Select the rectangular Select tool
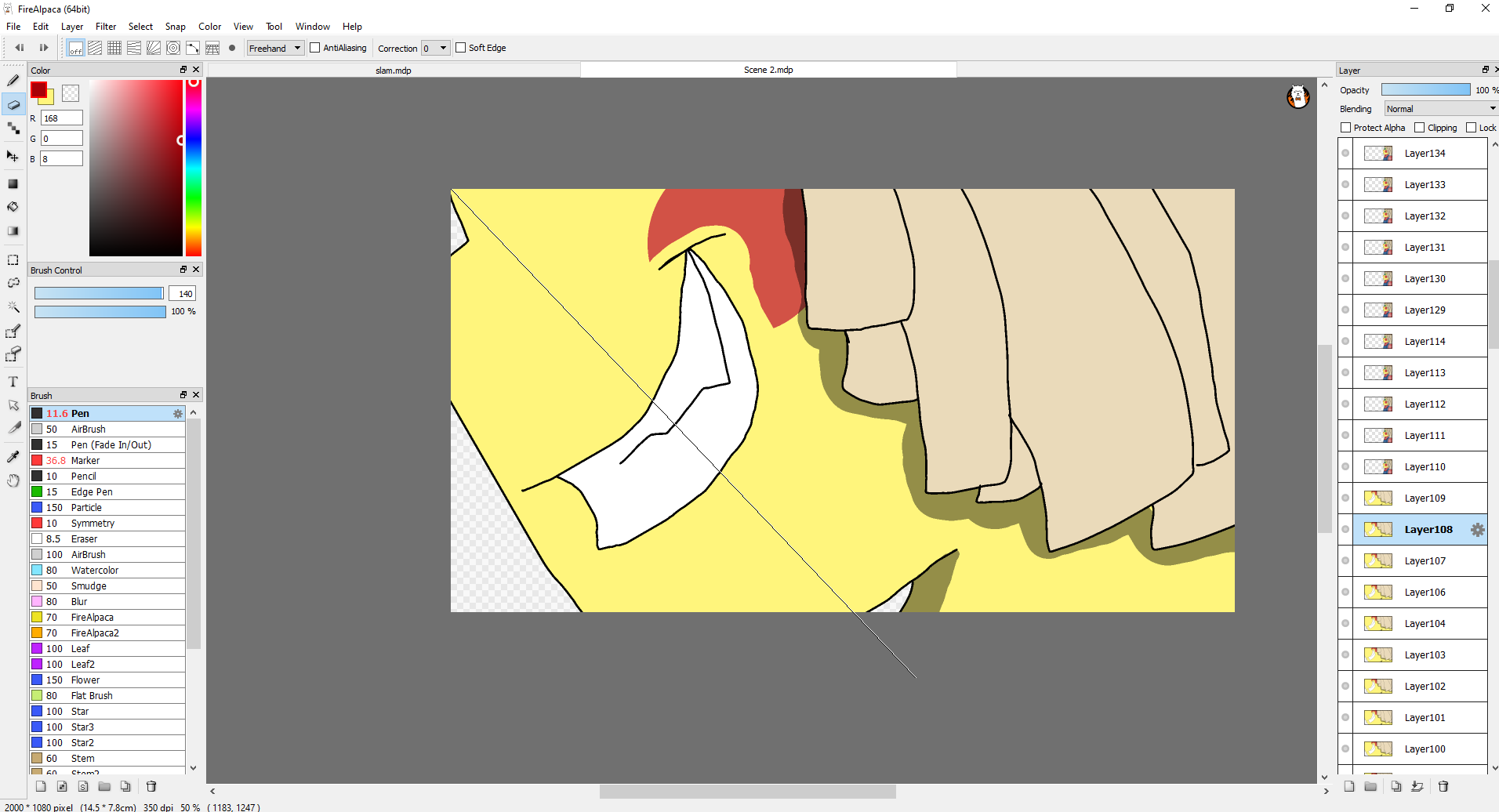This screenshot has width=1499, height=812. point(13,259)
